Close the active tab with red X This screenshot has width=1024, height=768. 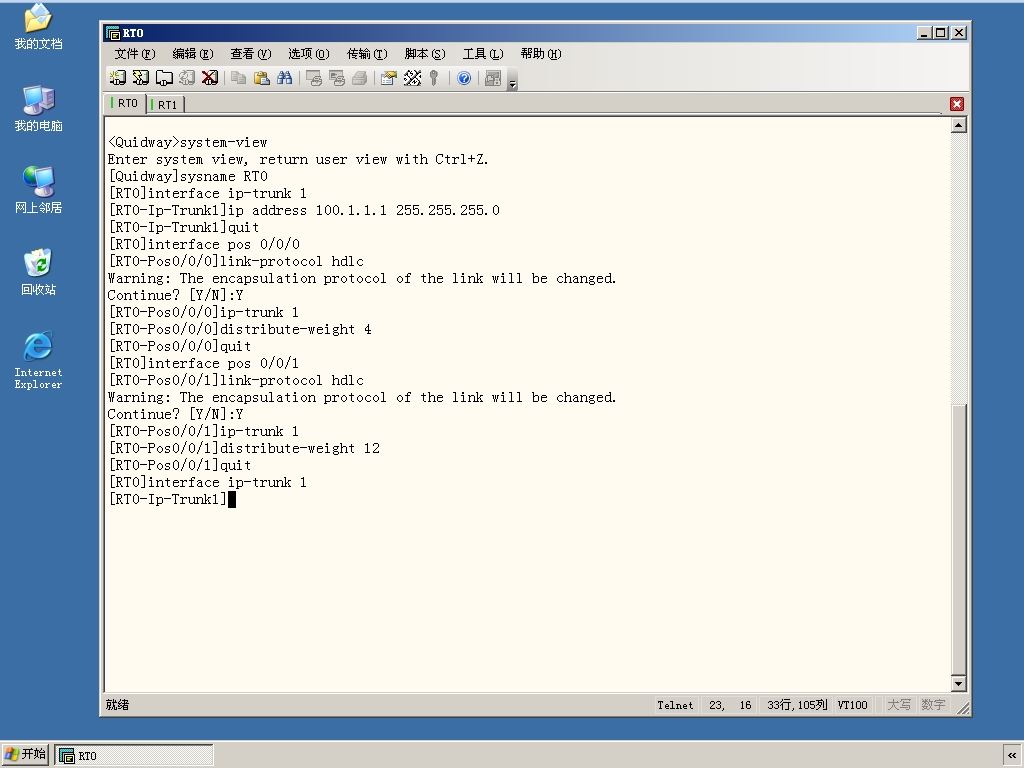[957, 104]
